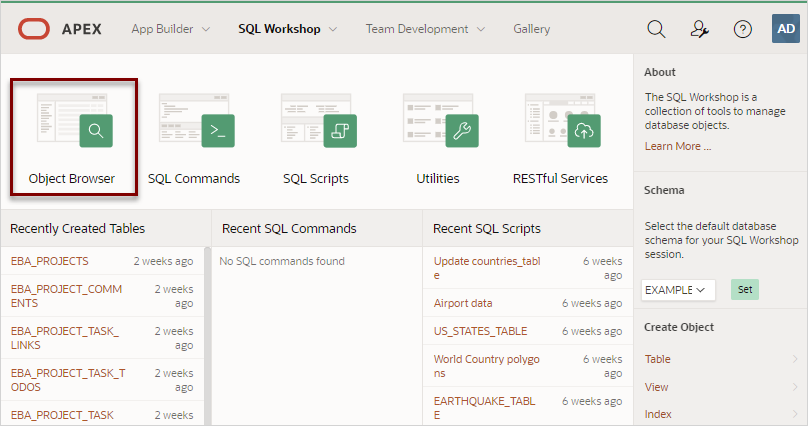Click the Recent SQL Commands heading
This screenshot has height=426, width=808.
289,228
